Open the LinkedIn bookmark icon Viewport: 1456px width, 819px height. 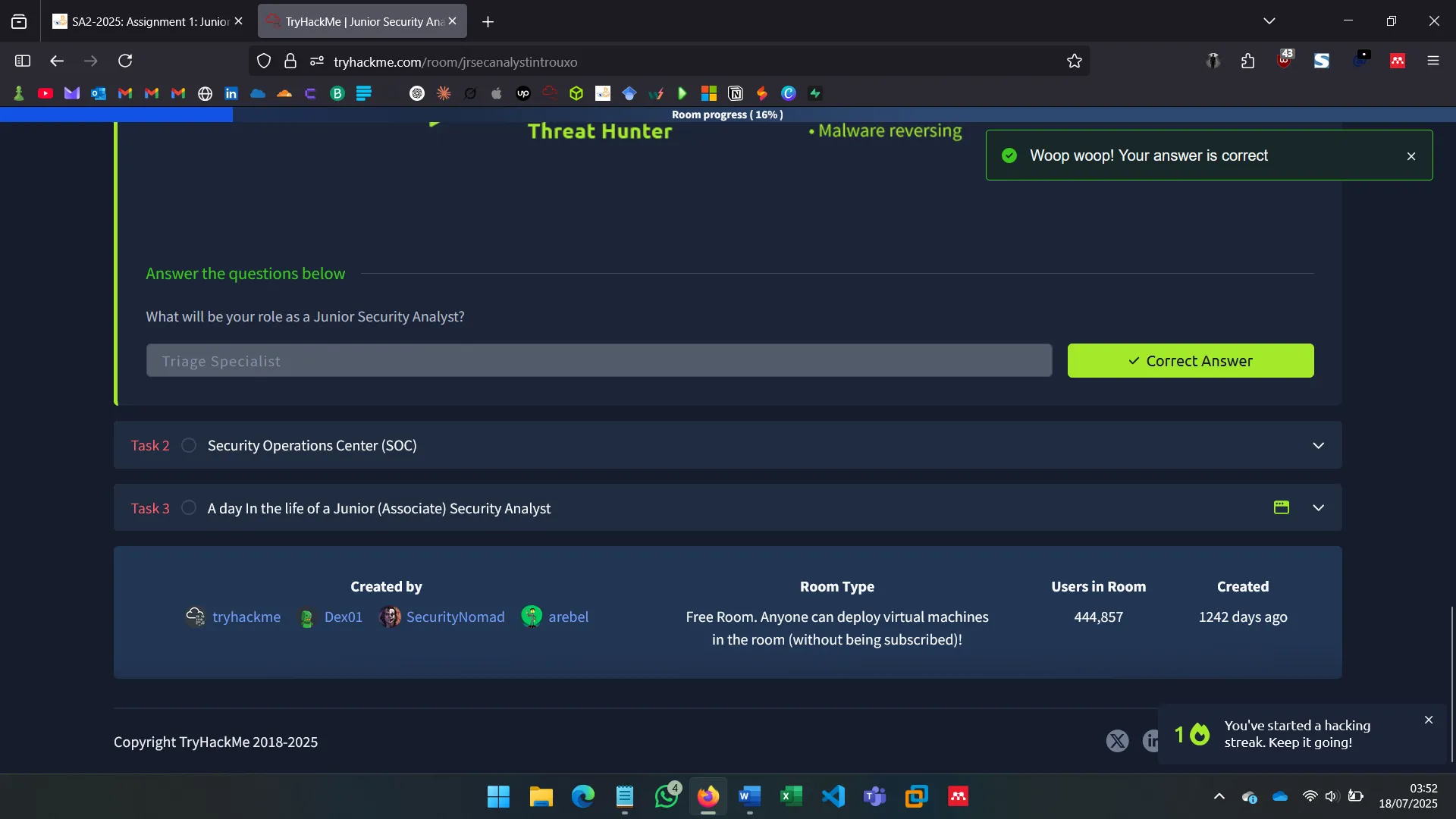[231, 93]
